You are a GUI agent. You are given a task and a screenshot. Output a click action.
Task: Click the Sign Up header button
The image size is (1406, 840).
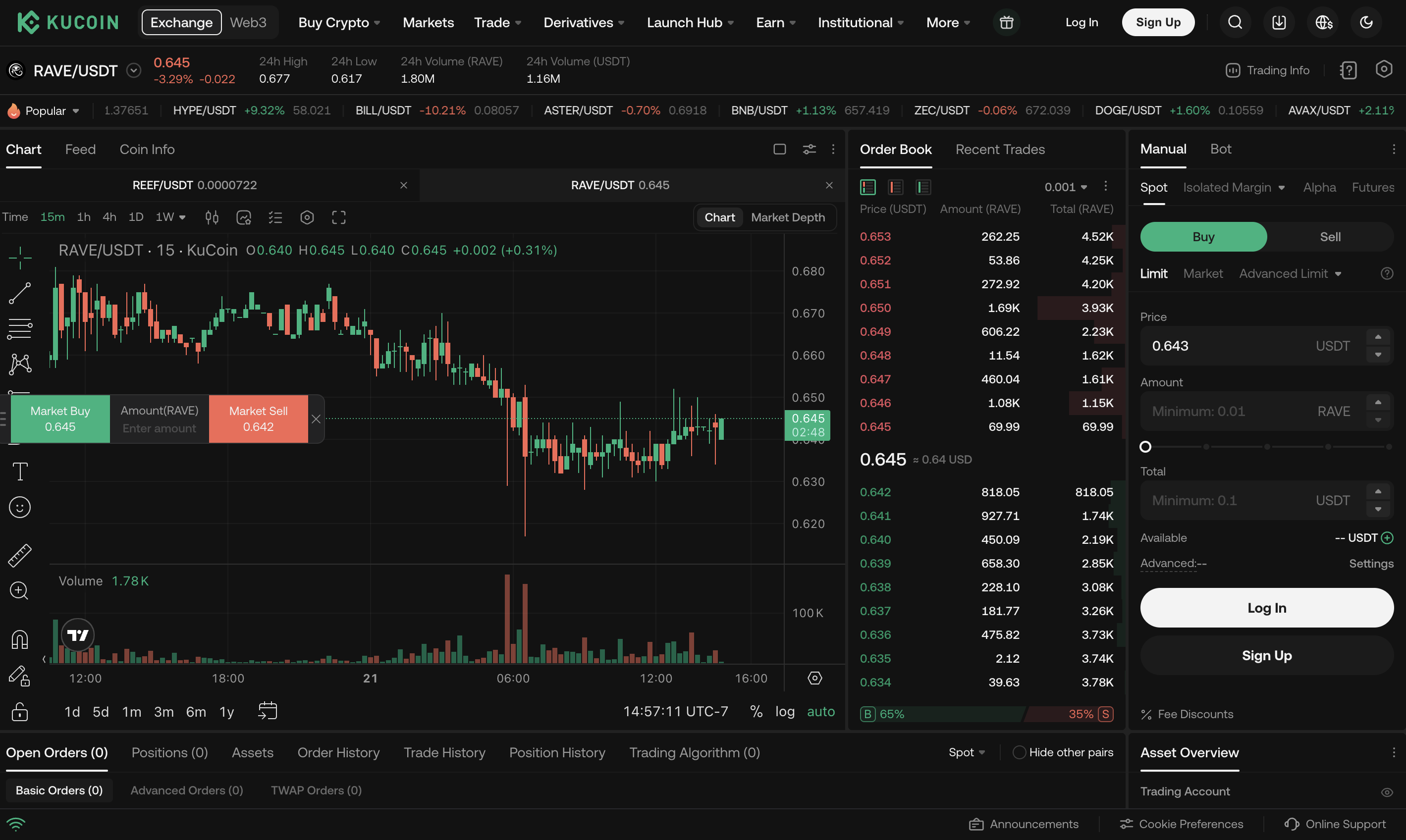click(1158, 23)
